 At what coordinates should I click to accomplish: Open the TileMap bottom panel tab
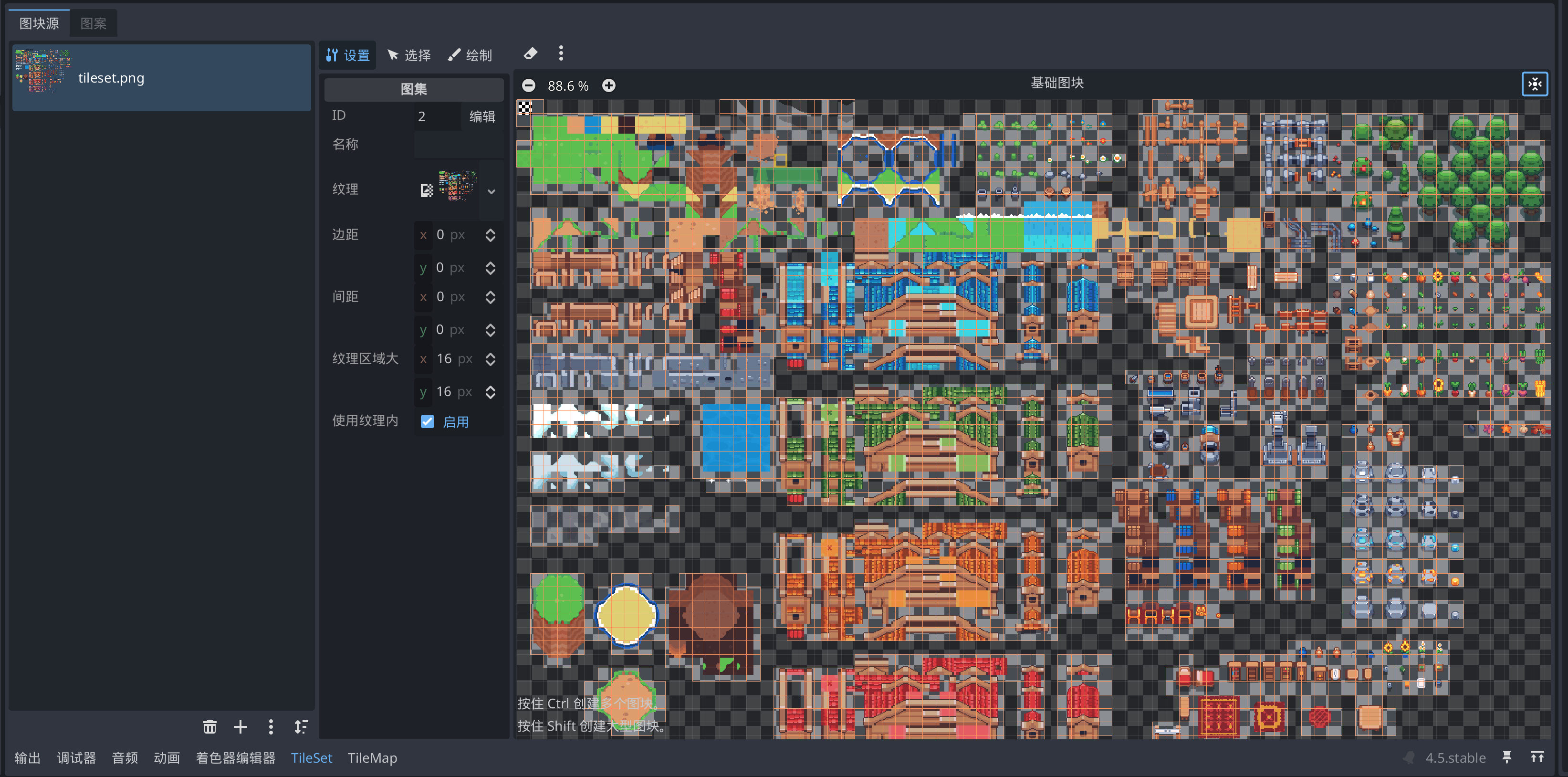tap(372, 757)
